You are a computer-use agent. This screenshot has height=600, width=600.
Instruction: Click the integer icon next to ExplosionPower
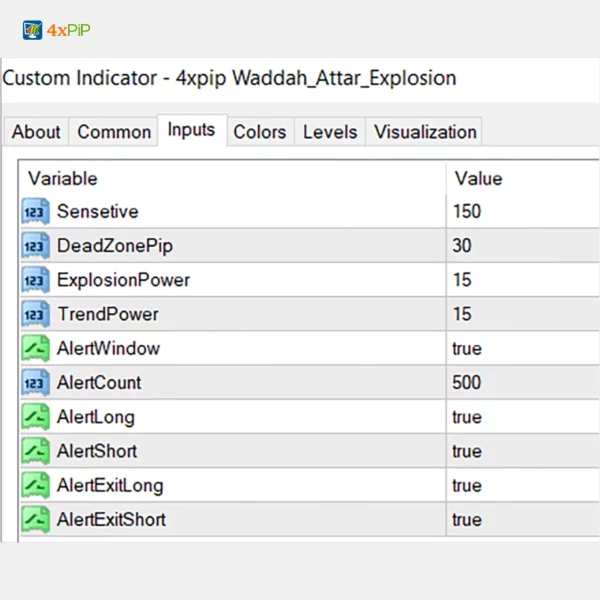(35, 280)
